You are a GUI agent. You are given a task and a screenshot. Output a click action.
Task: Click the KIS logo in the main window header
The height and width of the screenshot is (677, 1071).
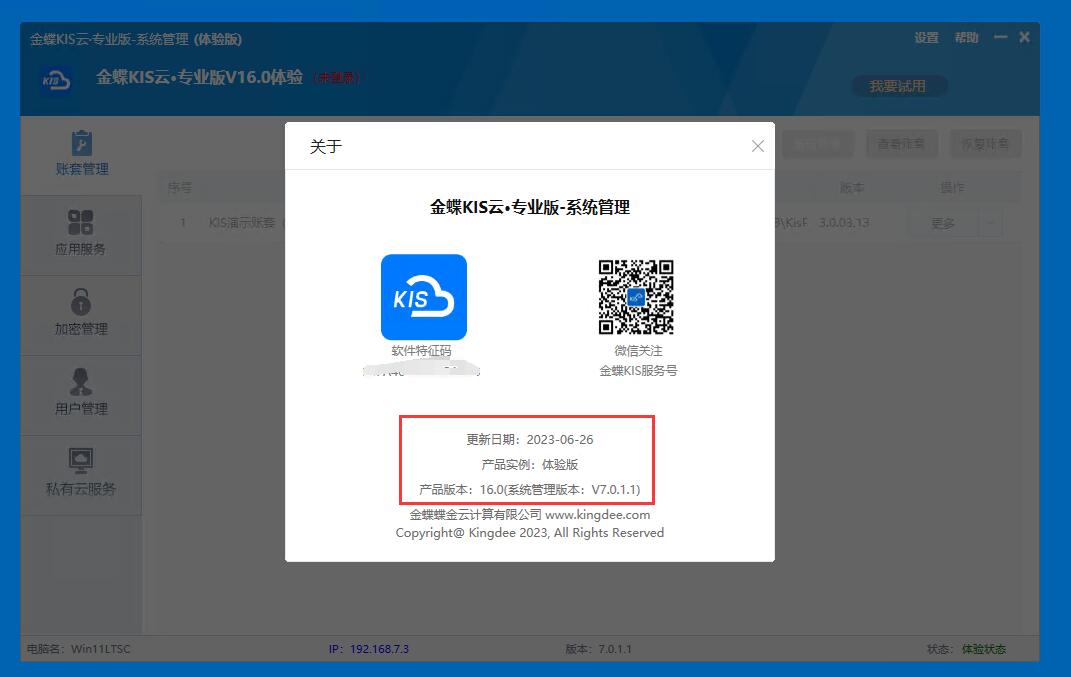click(56, 81)
